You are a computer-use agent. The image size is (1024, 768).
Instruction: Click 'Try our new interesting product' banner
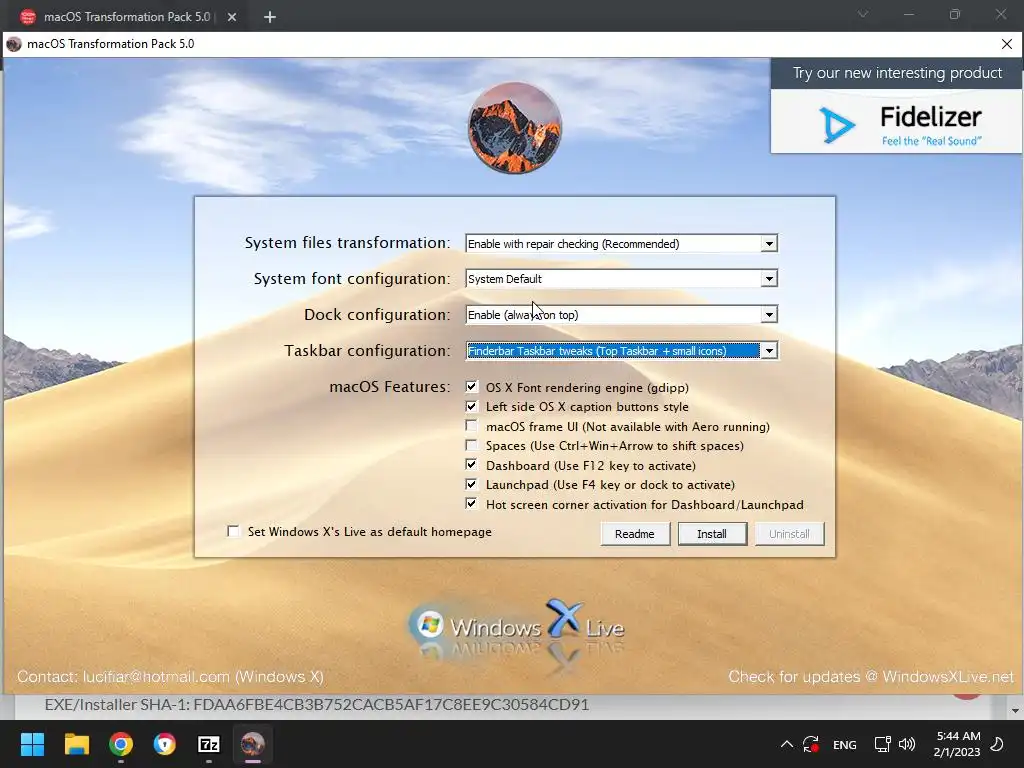click(x=897, y=73)
